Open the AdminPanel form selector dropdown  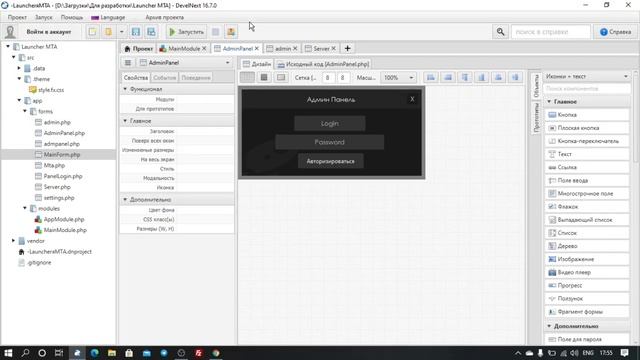click(x=185, y=62)
